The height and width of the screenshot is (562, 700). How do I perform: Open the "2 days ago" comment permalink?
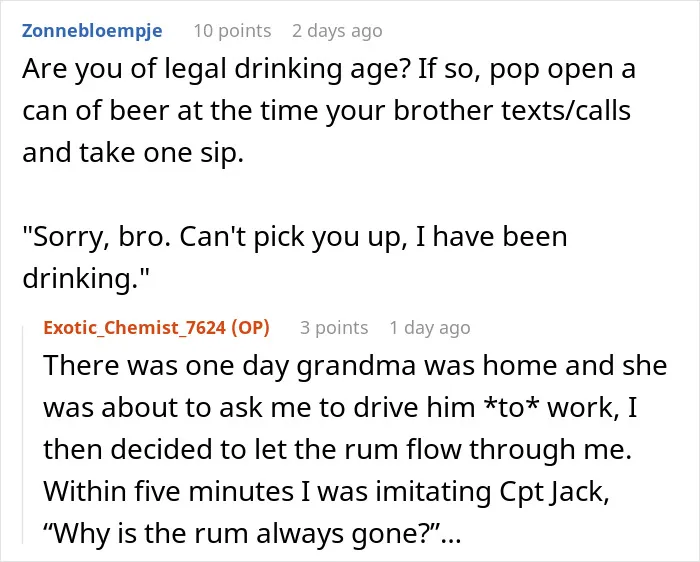tap(337, 31)
